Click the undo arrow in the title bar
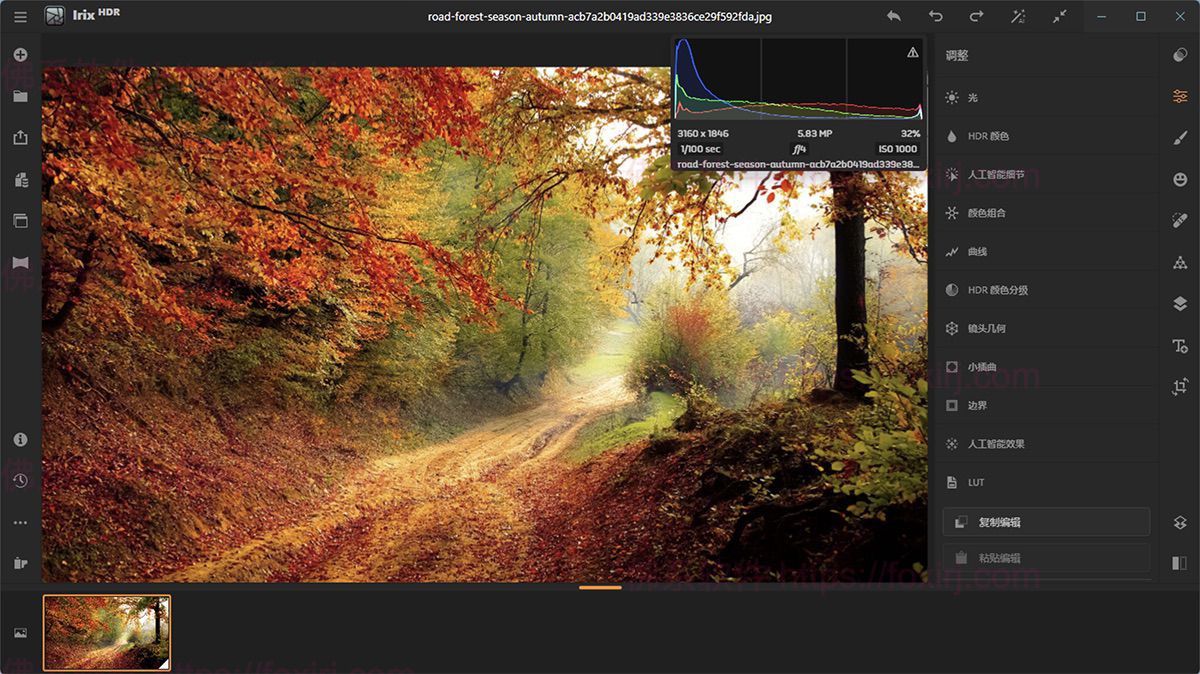1200x674 pixels. point(936,17)
